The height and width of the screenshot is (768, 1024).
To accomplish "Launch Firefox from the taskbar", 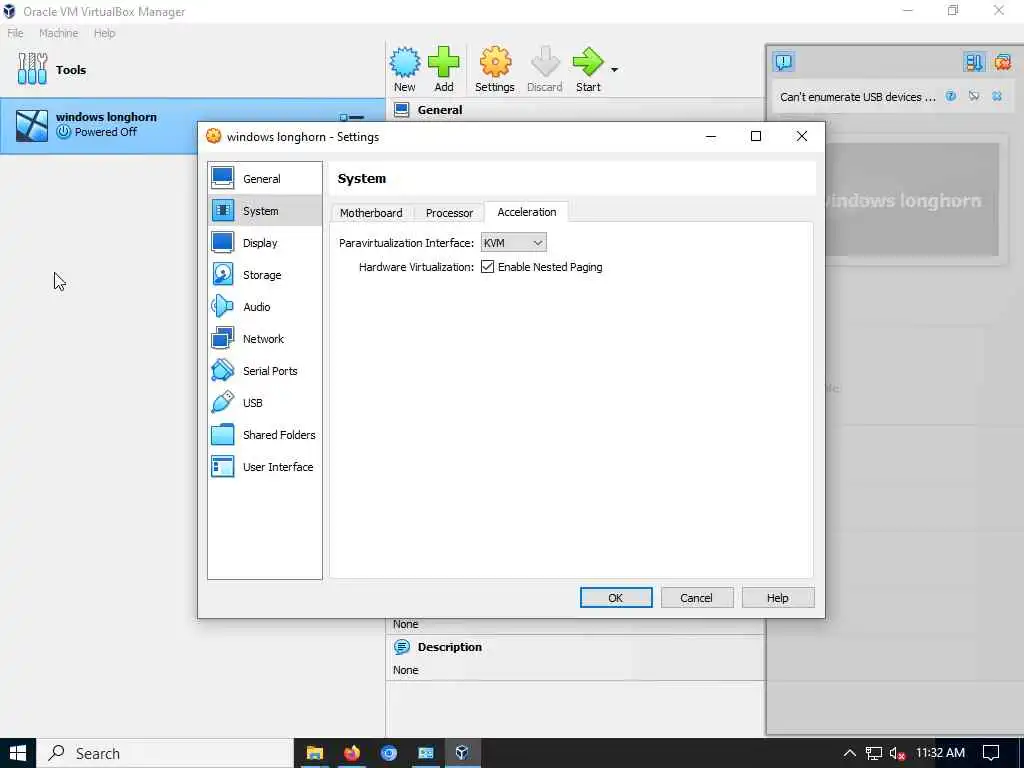I will [352, 753].
